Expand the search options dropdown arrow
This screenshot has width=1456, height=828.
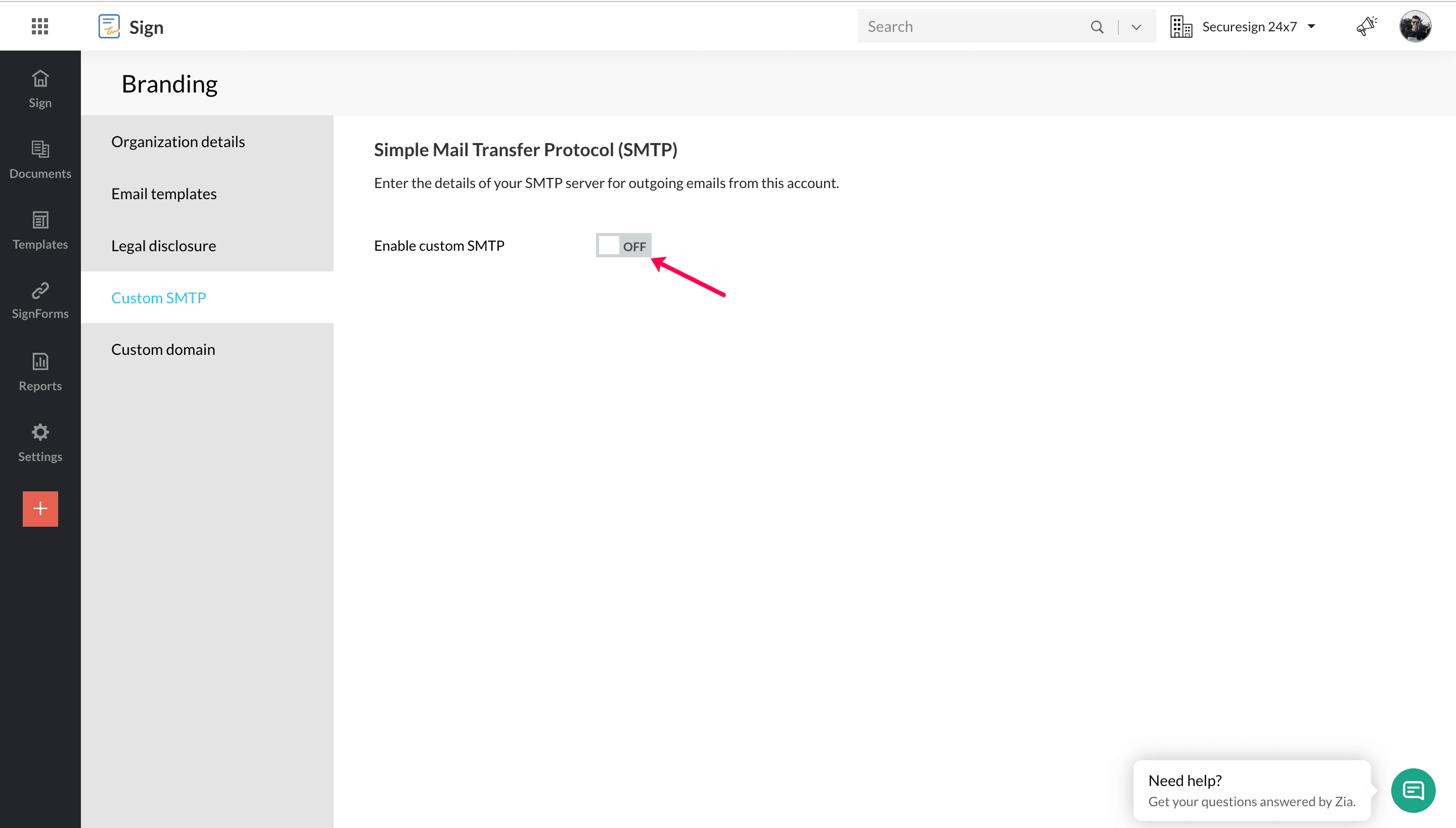point(1136,27)
